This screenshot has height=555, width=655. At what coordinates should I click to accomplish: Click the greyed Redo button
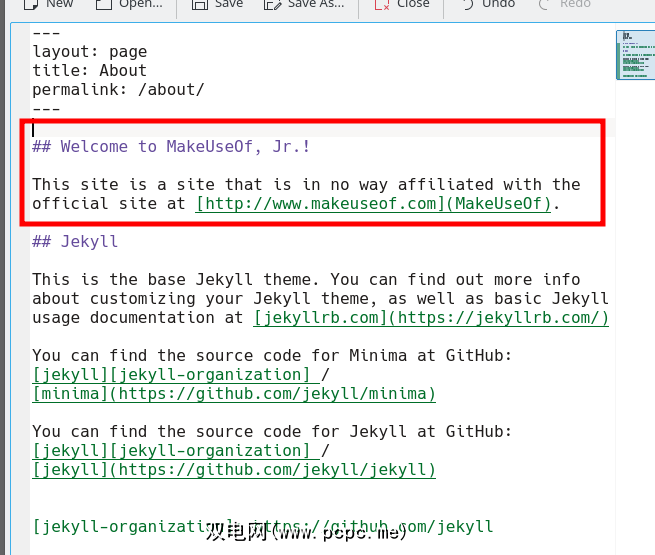[x=565, y=4]
